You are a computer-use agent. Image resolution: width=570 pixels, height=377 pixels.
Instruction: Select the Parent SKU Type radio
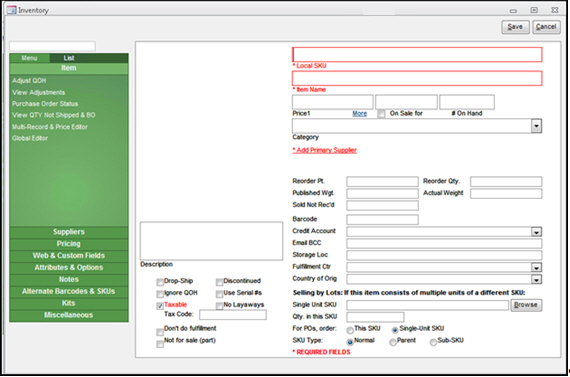tap(393, 342)
